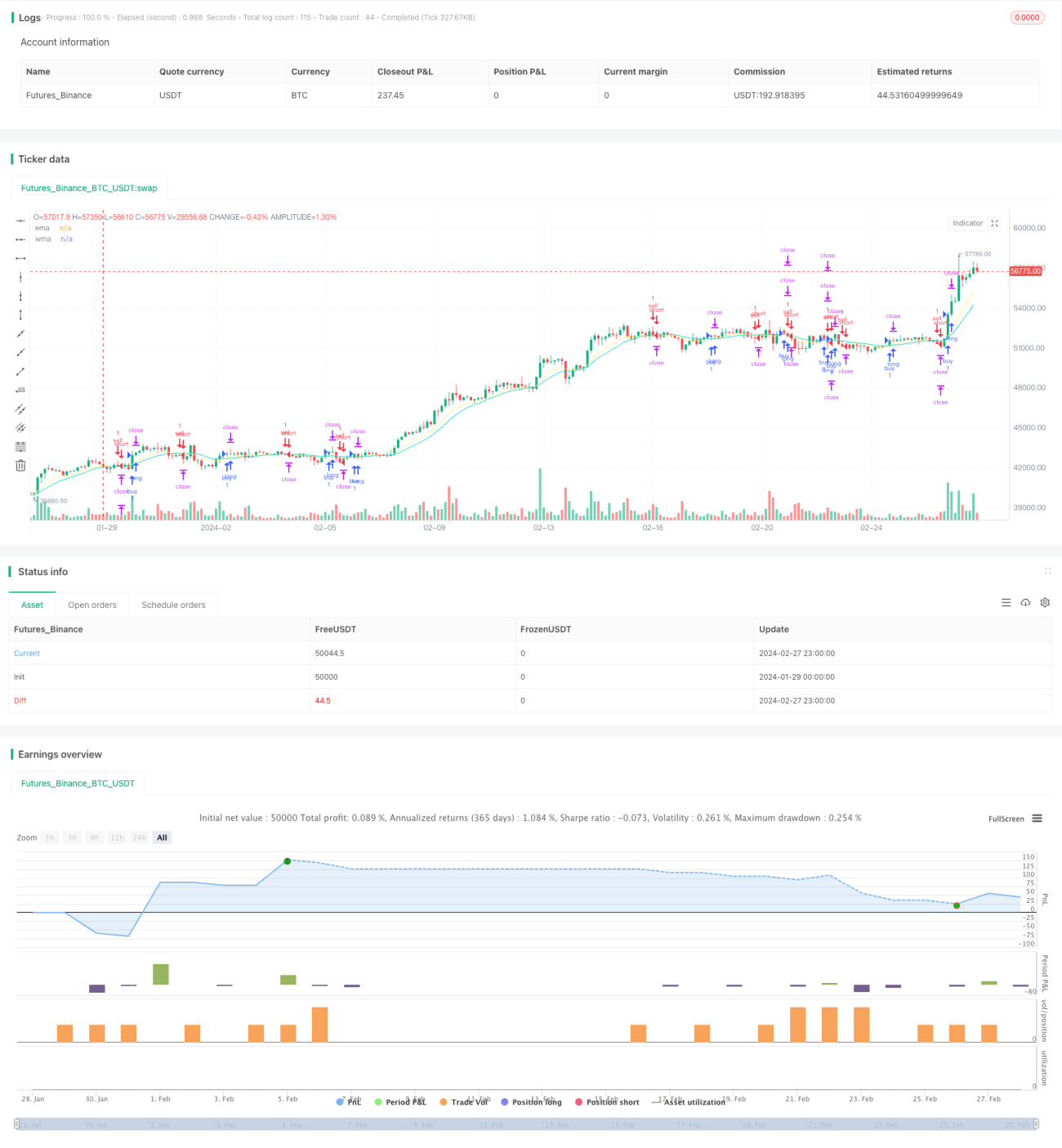Open the earnings chart hamburger menu

pyautogui.click(x=1037, y=818)
